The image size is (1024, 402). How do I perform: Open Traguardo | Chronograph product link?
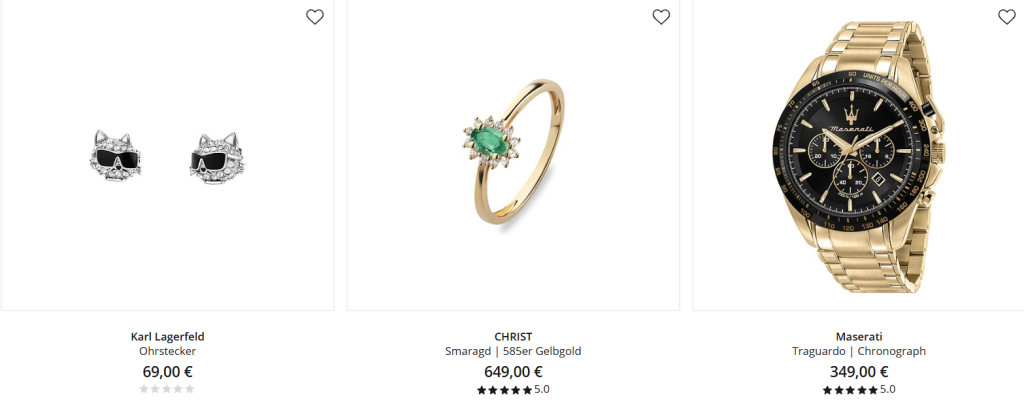859,351
